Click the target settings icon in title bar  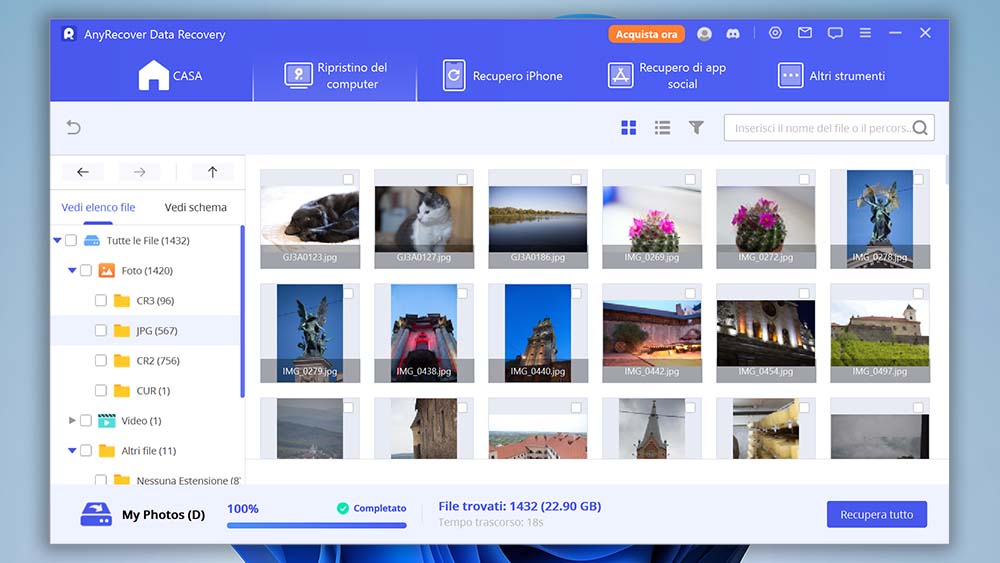click(x=775, y=33)
